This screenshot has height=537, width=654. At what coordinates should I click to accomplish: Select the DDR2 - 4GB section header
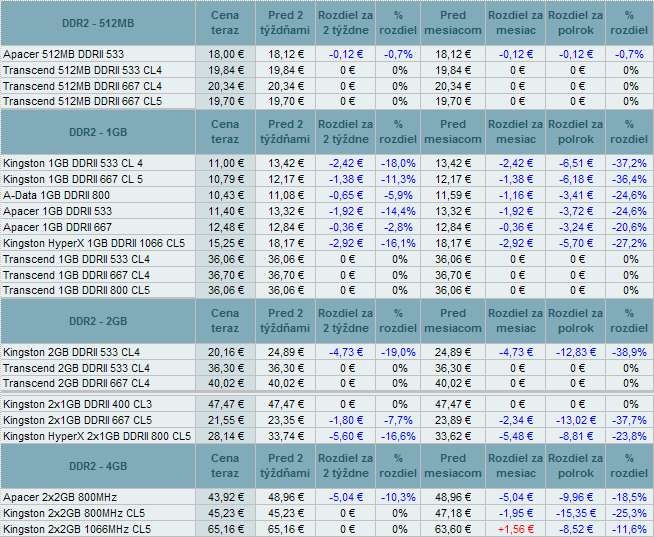pos(98,466)
